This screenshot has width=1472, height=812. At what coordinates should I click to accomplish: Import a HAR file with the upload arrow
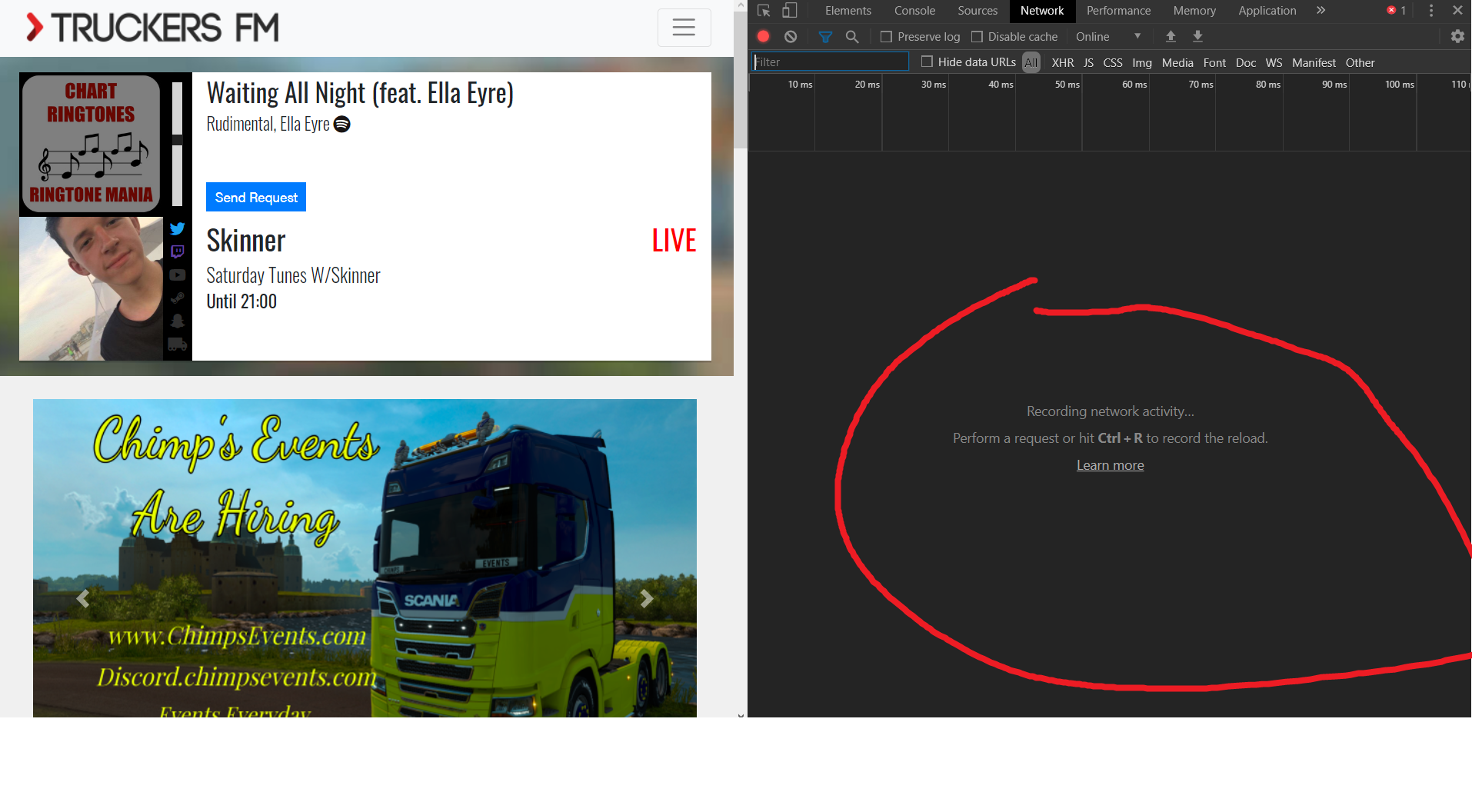tap(1171, 36)
